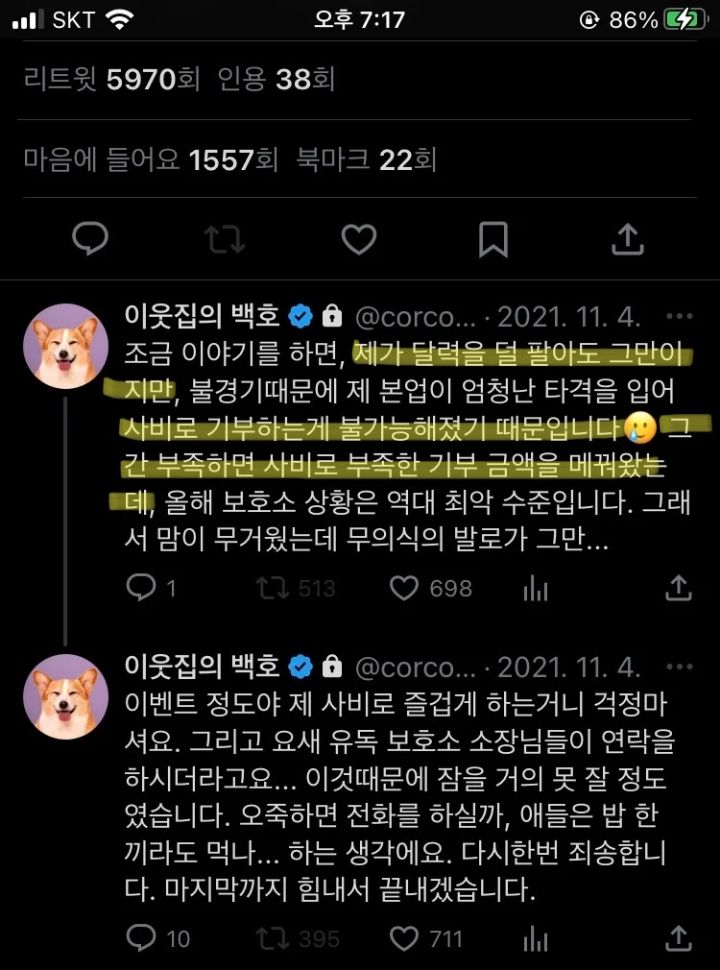
Task: View analytics of the second reply
Action: click(535, 939)
